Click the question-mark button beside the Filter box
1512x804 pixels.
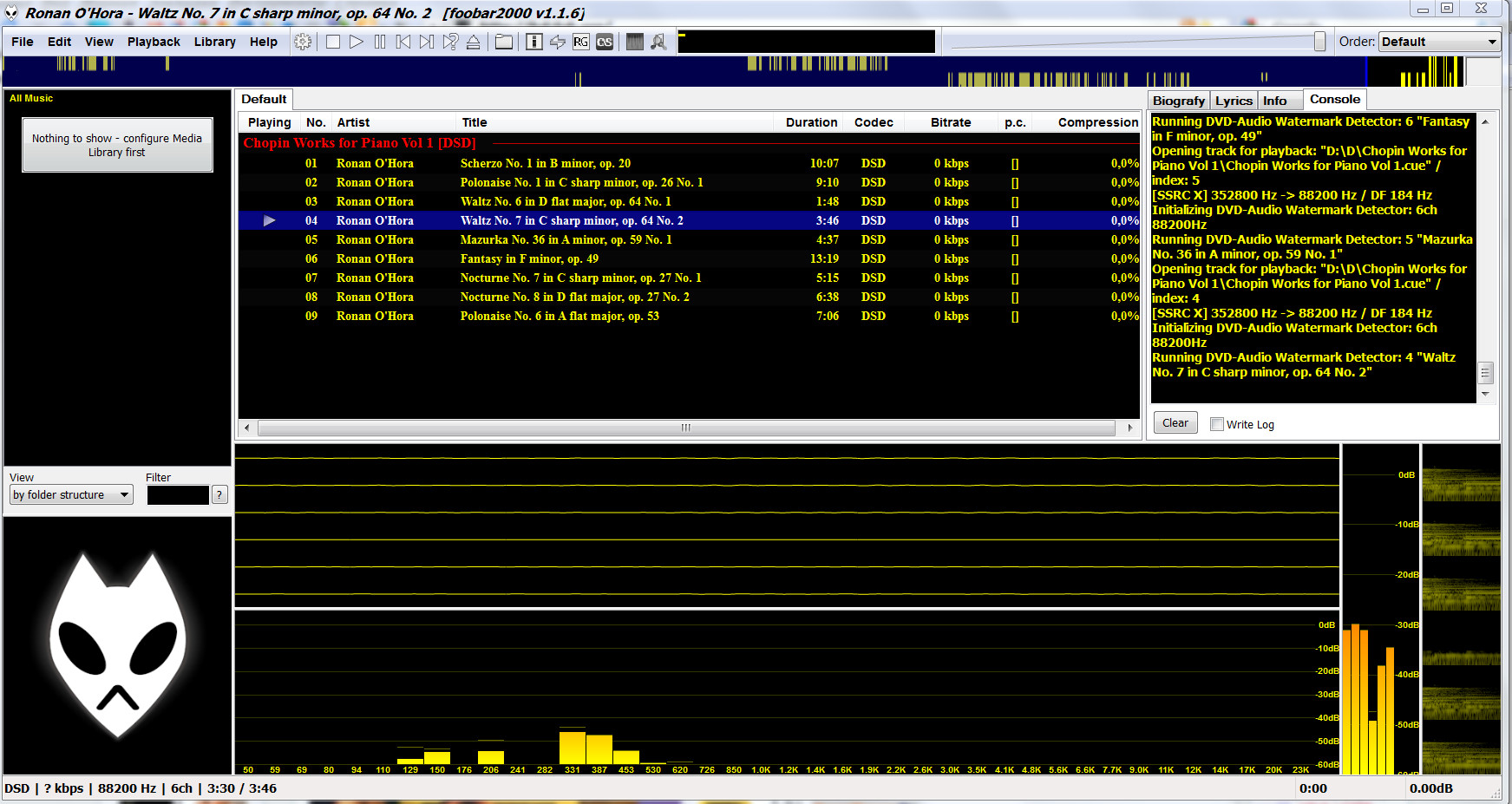[x=219, y=494]
